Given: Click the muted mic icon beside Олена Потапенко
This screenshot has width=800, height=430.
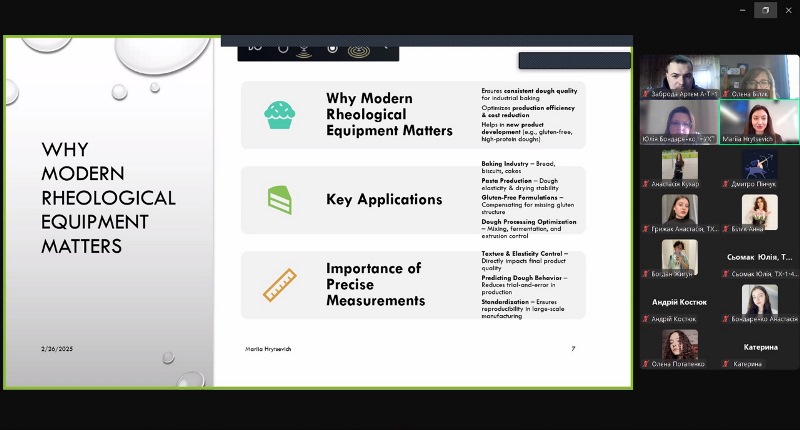Looking at the screenshot, I should (x=646, y=364).
